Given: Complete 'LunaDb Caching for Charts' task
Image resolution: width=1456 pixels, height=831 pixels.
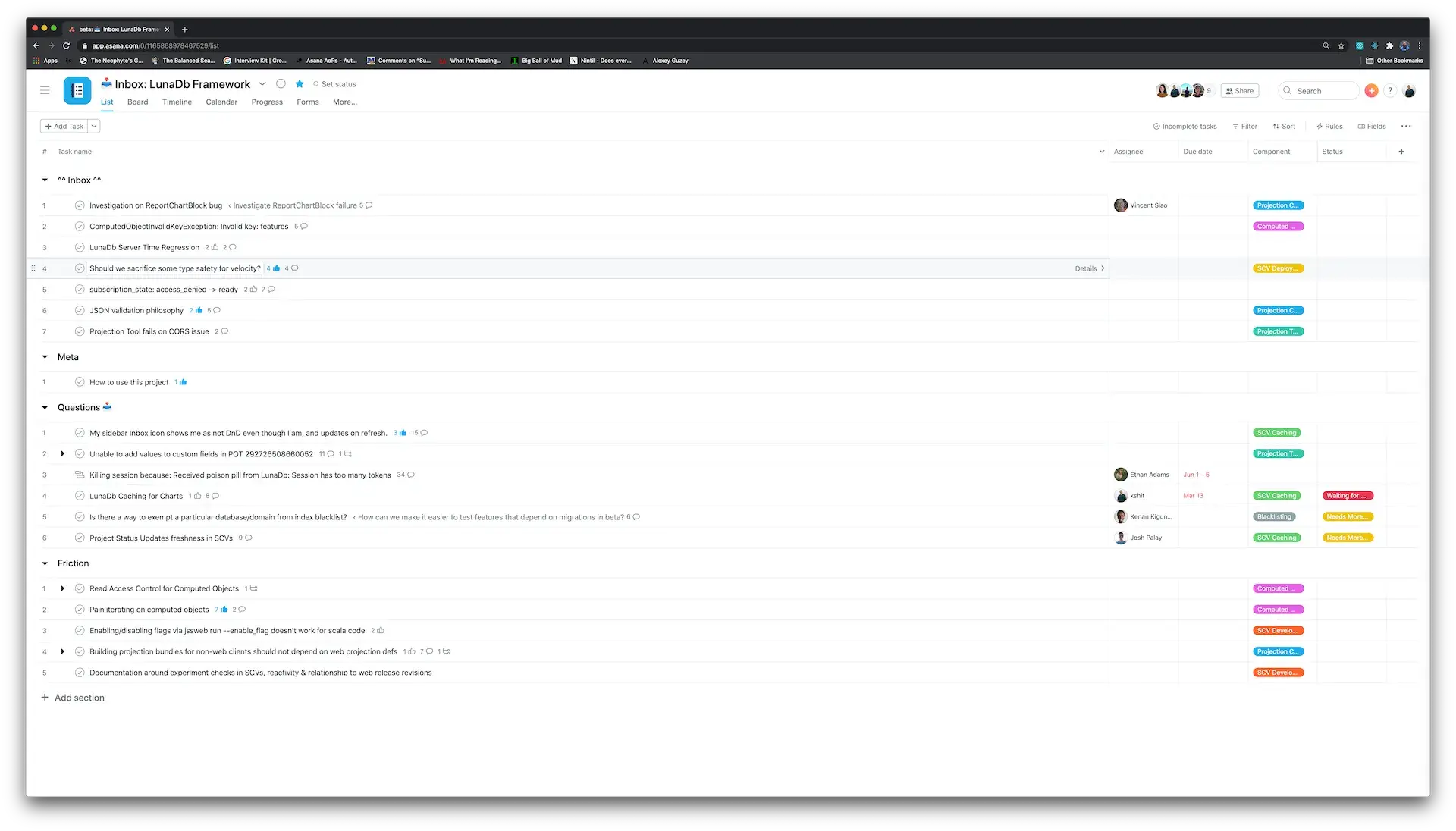Looking at the screenshot, I should [x=80, y=496].
